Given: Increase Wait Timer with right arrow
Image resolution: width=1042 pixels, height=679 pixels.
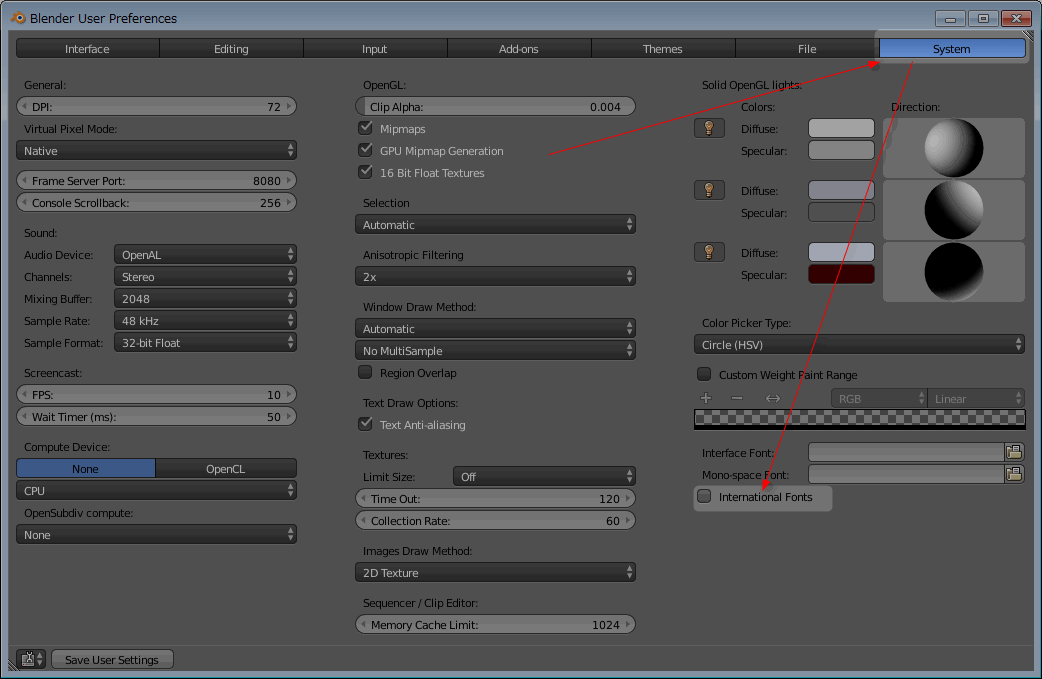Looking at the screenshot, I should click(x=289, y=417).
